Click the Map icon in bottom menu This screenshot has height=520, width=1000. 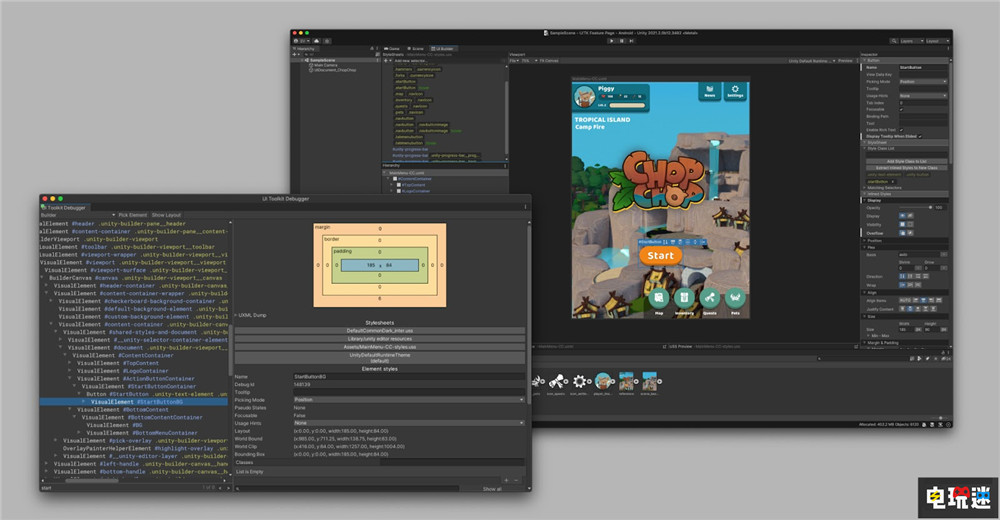pyautogui.click(x=659, y=298)
